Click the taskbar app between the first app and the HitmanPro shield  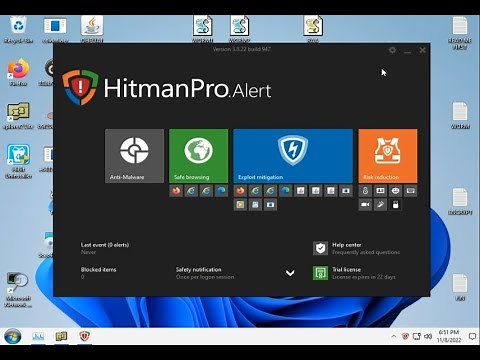coord(61,336)
